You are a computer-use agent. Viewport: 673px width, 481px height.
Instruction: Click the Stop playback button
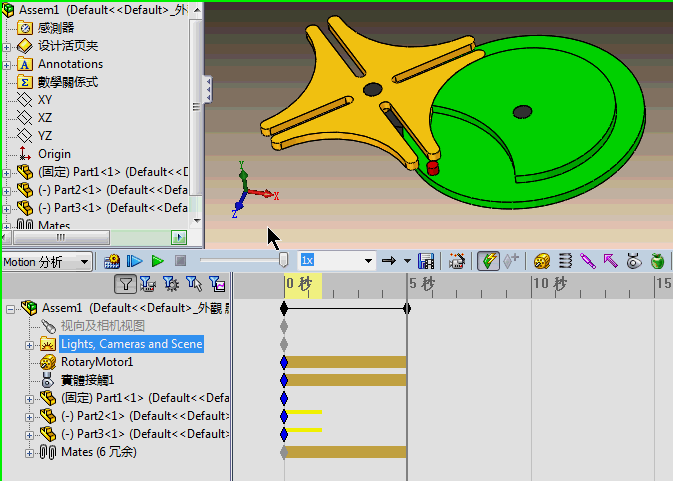(x=181, y=261)
